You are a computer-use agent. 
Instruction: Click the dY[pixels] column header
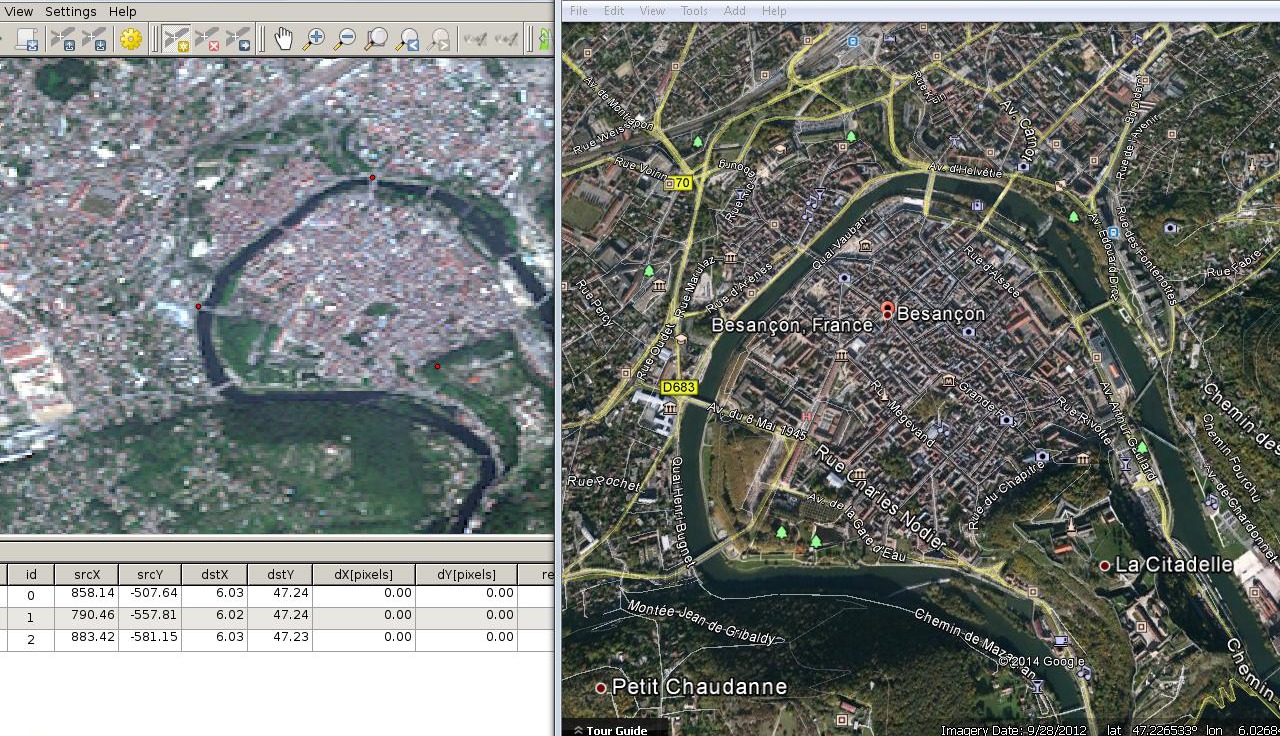[466, 574]
